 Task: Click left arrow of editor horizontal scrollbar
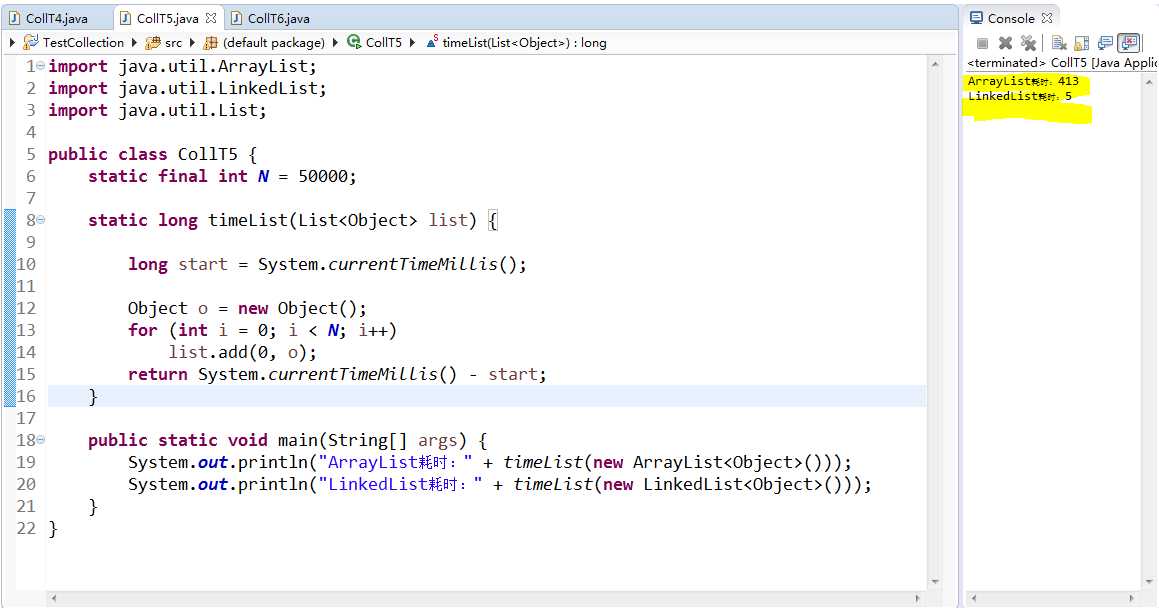[x=54, y=598]
